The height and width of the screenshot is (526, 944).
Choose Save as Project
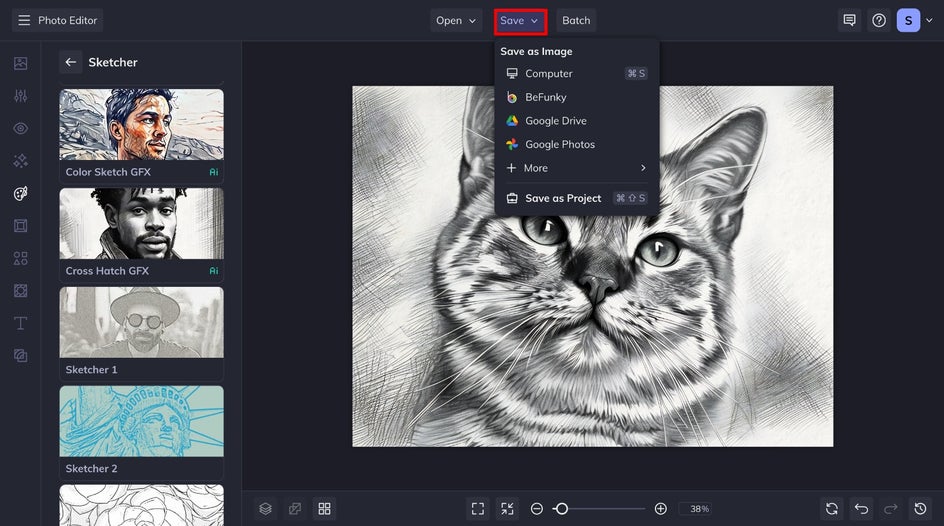click(x=576, y=198)
